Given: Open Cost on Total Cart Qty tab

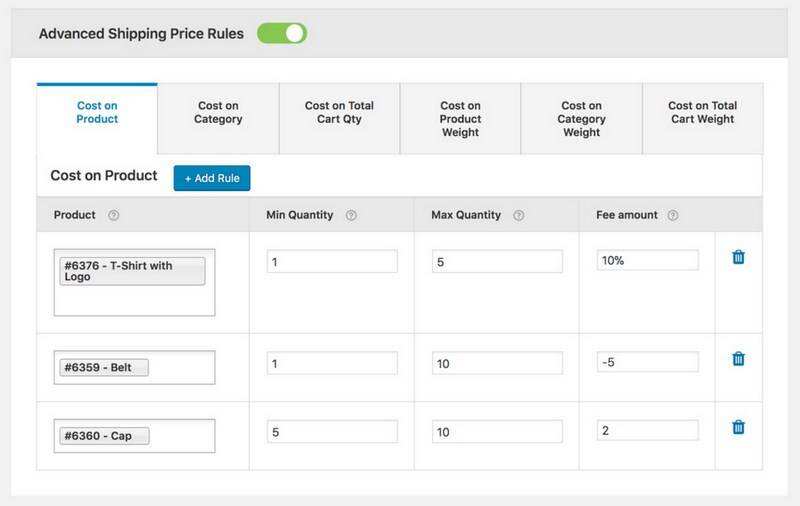Looking at the screenshot, I should click(x=339, y=112).
